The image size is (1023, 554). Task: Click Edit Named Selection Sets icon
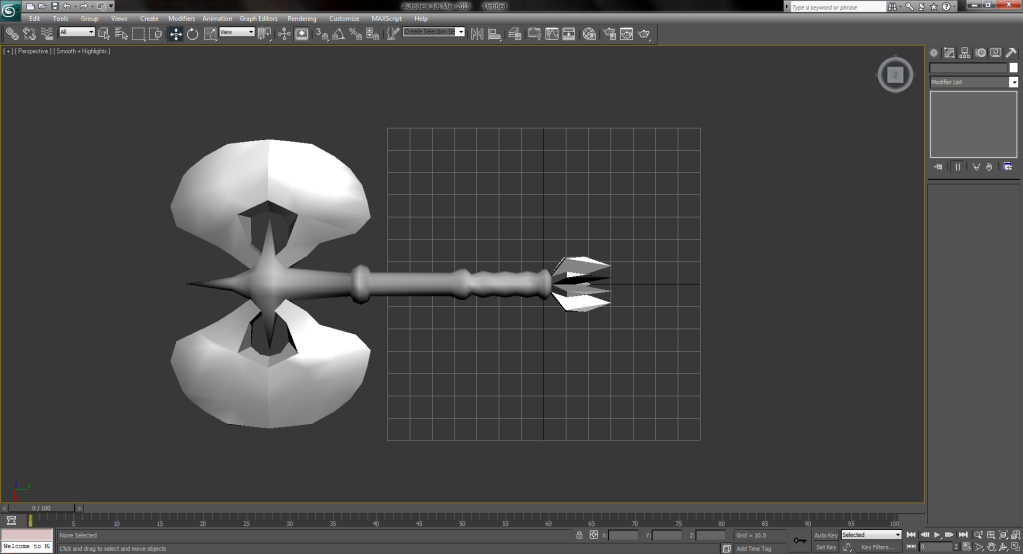click(392, 34)
